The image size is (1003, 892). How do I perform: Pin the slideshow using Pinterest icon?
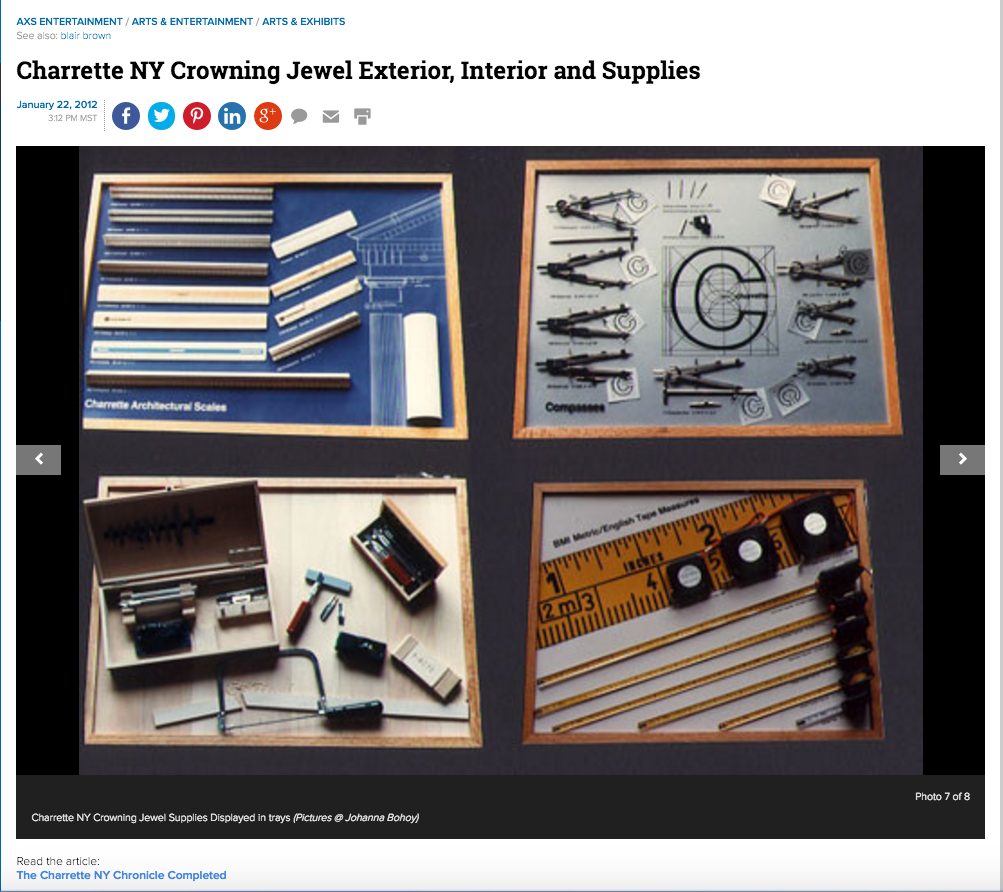(x=197, y=116)
